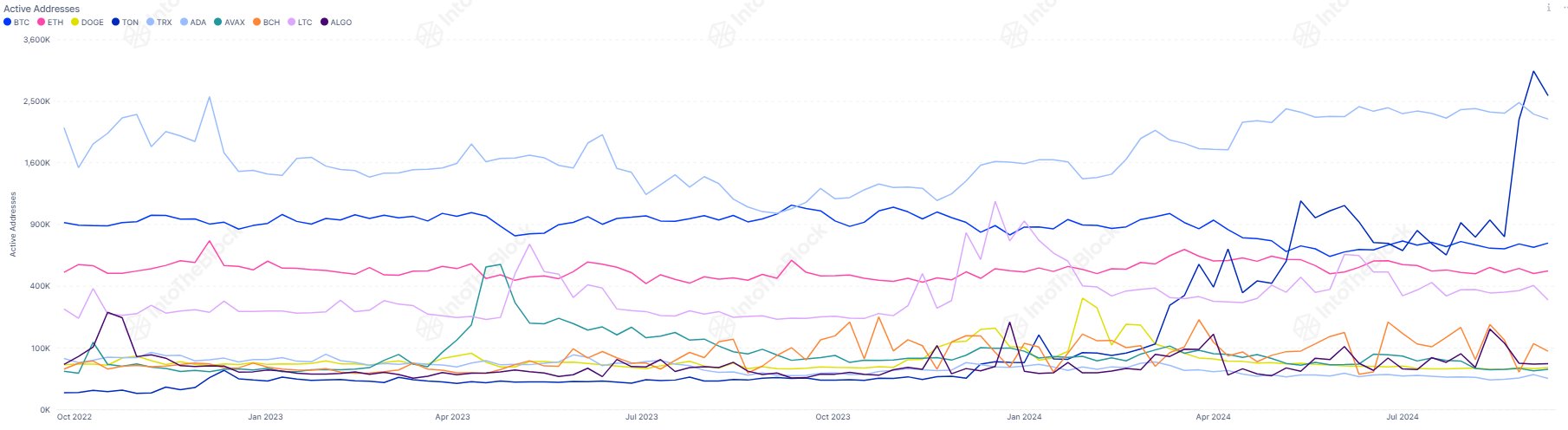The height and width of the screenshot is (430, 1568).
Task: Hide the BTC series in legend
Action: (16, 23)
